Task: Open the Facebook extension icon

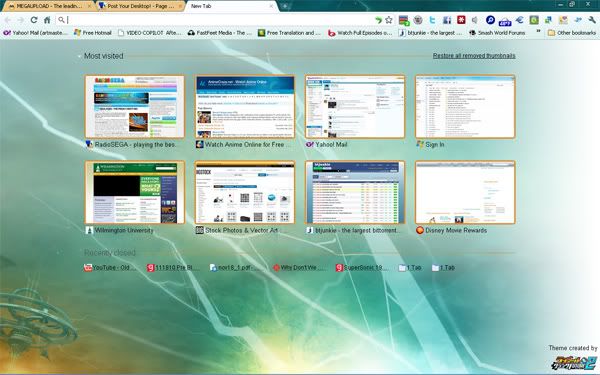Action: (447, 20)
